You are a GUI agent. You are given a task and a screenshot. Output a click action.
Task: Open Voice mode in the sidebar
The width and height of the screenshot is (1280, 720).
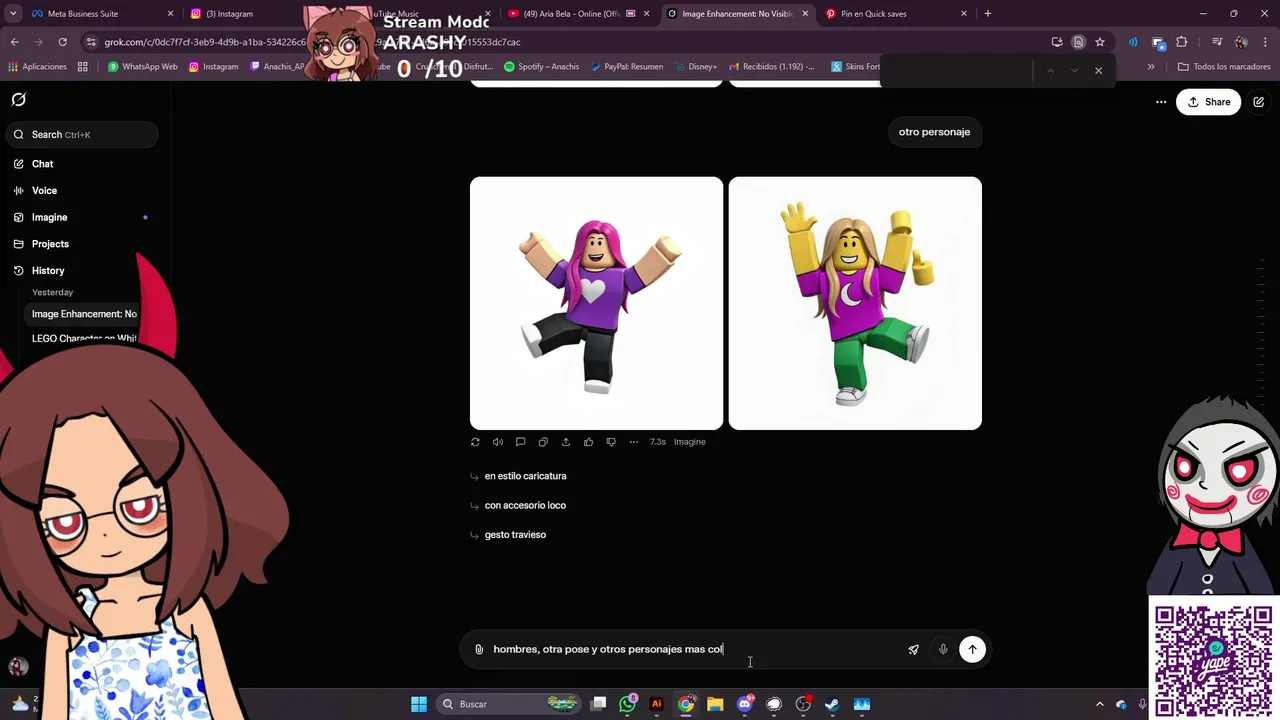click(44, 190)
